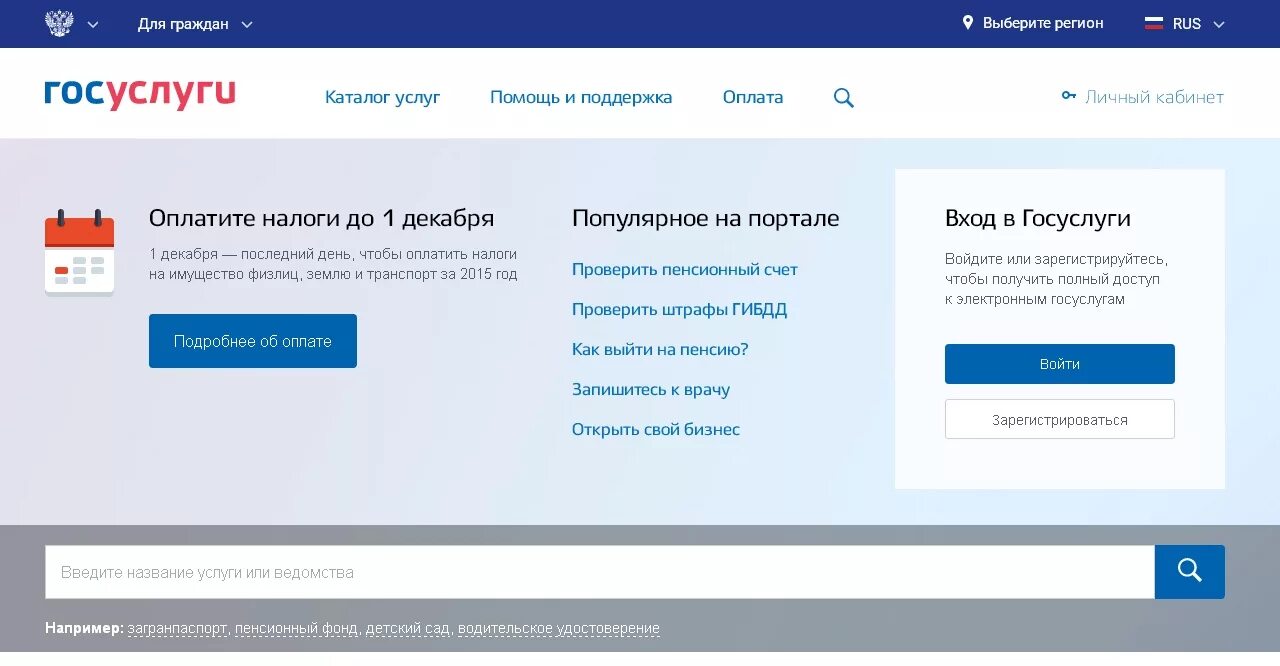Click the blue search button with magnifier
The width and height of the screenshot is (1280, 666).
tap(1190, 572)
